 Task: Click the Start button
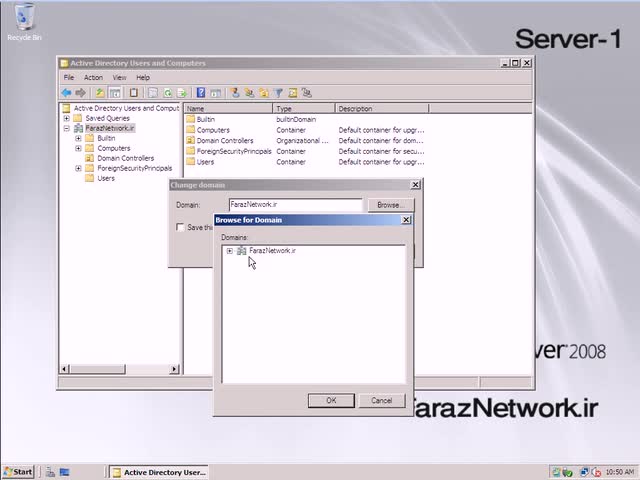click(18, 472)
